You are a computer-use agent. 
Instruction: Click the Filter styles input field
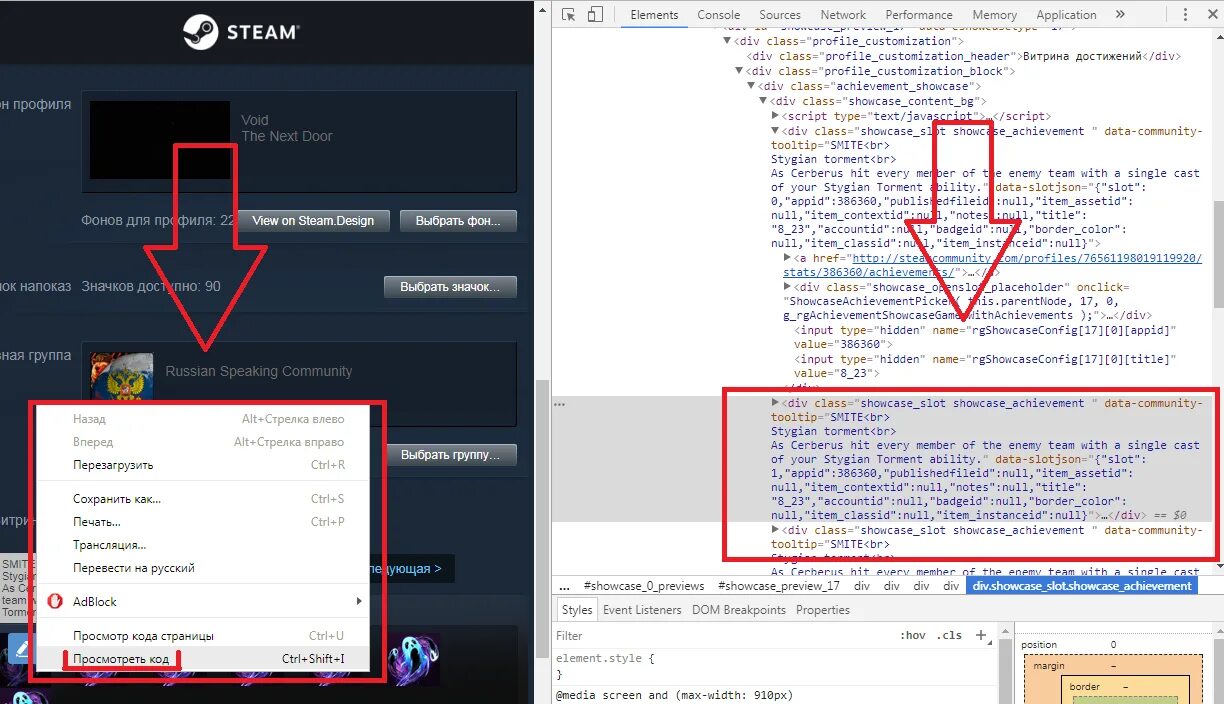[720, 635]
